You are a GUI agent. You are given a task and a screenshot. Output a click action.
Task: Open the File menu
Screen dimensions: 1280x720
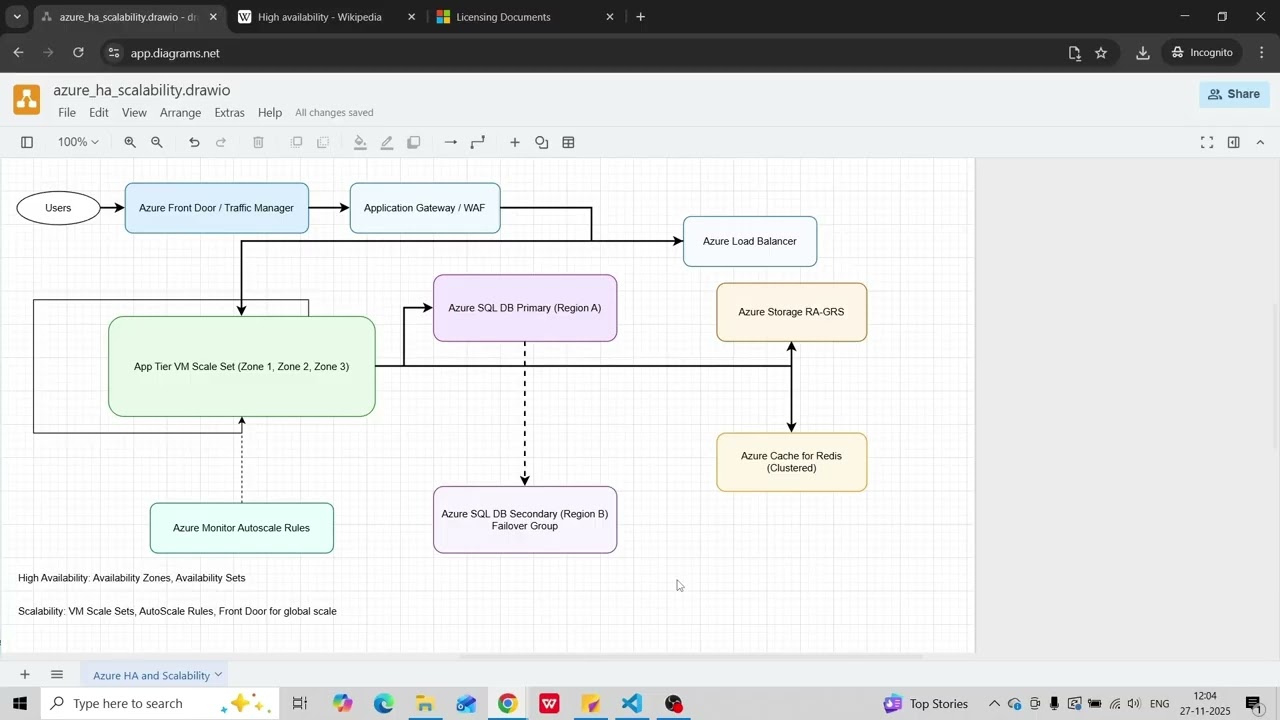(x=67, y=113)
